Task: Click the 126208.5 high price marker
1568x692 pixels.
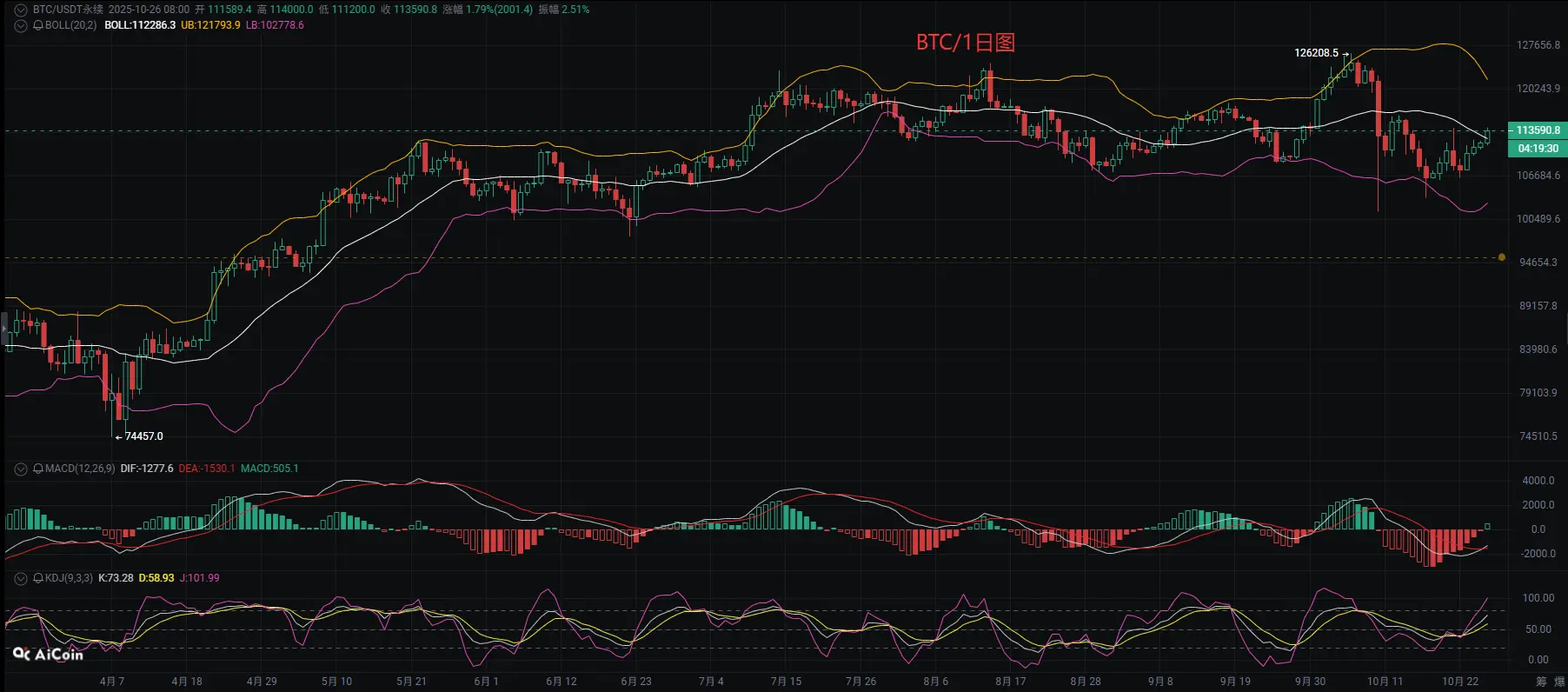Action: coord(1317,53)
